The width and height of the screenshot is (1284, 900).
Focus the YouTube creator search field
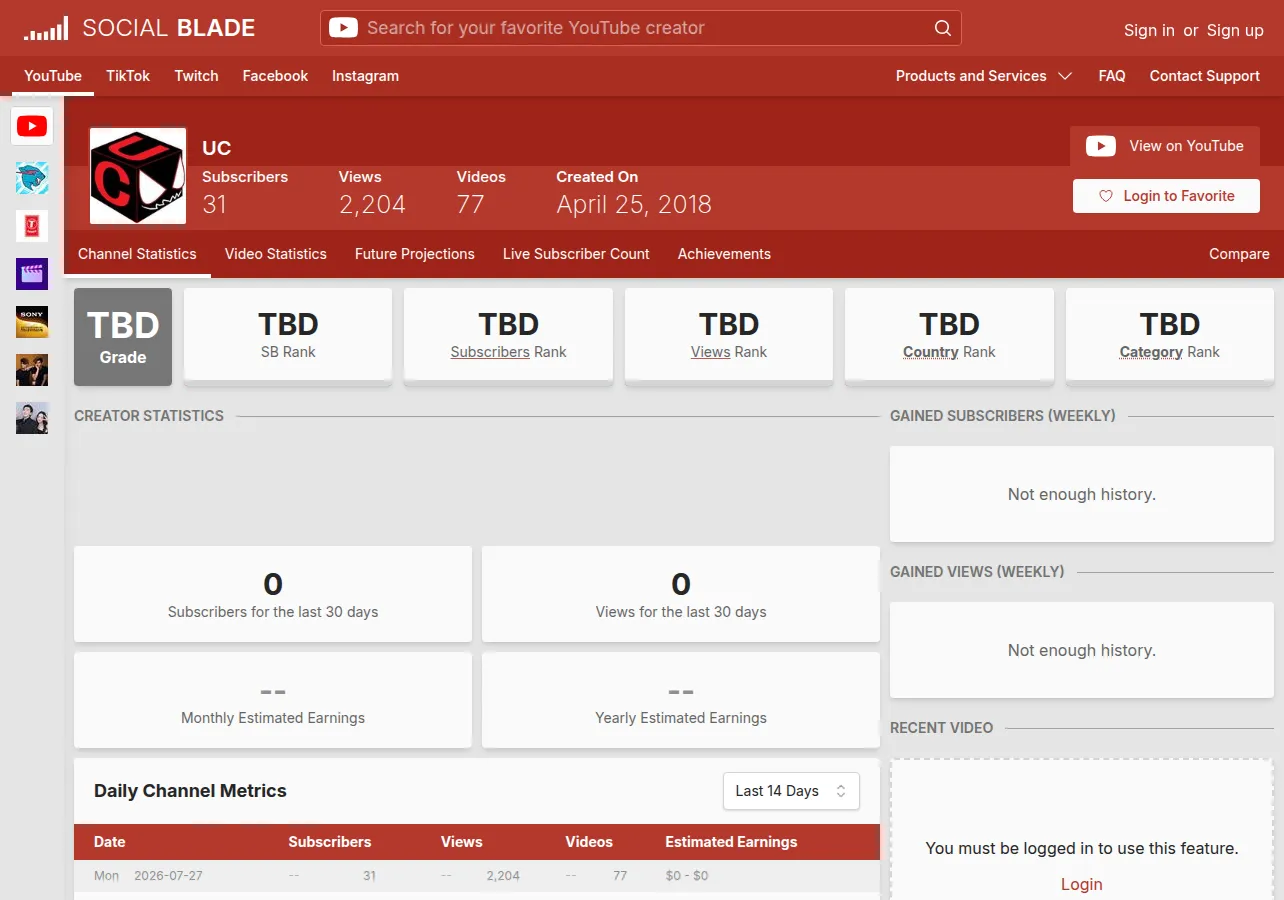(640, 28)
